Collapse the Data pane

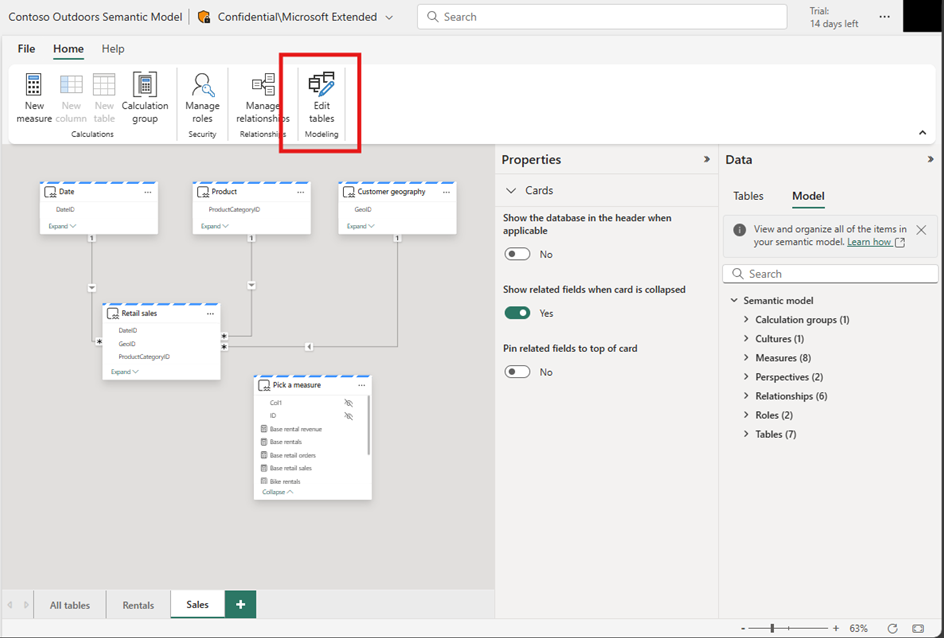point(931,160)
